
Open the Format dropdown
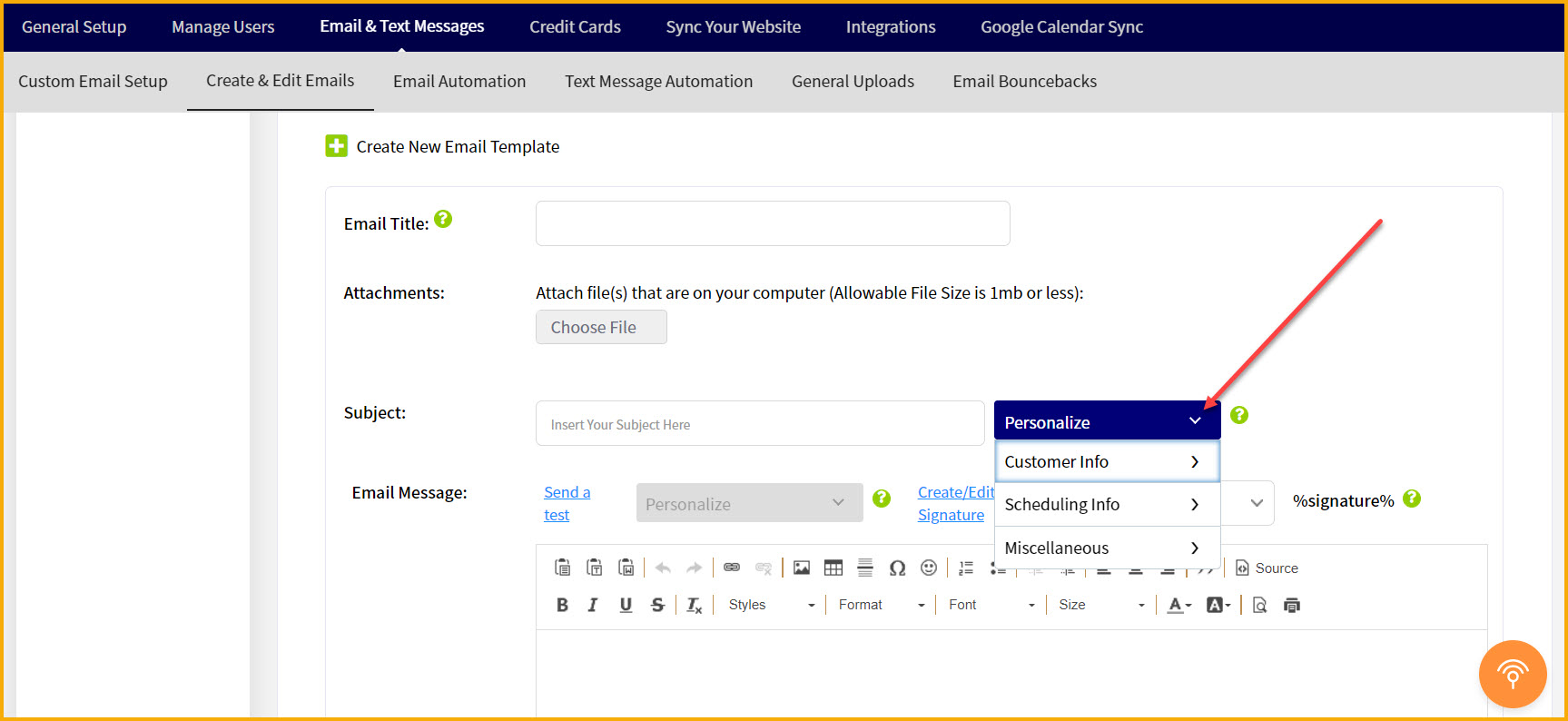[881, 605]
